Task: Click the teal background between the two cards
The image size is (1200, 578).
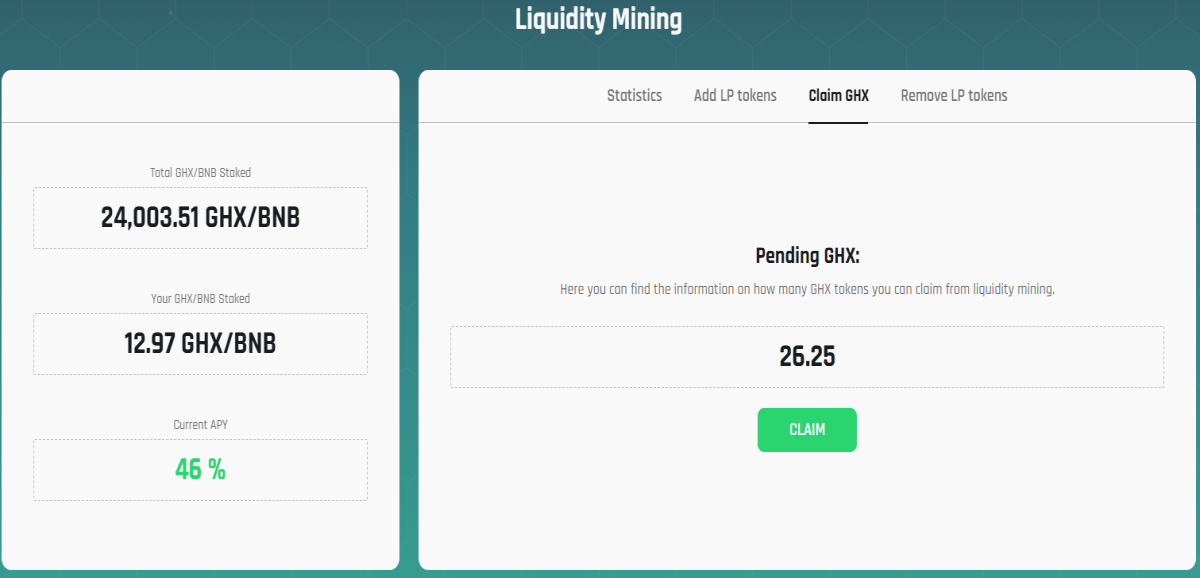Action: tap(409, 320)
